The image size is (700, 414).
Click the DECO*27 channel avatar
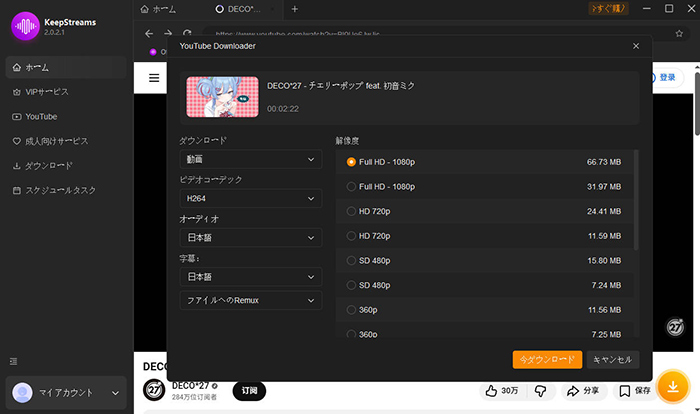pyautogui.click(x=154, y=390)
